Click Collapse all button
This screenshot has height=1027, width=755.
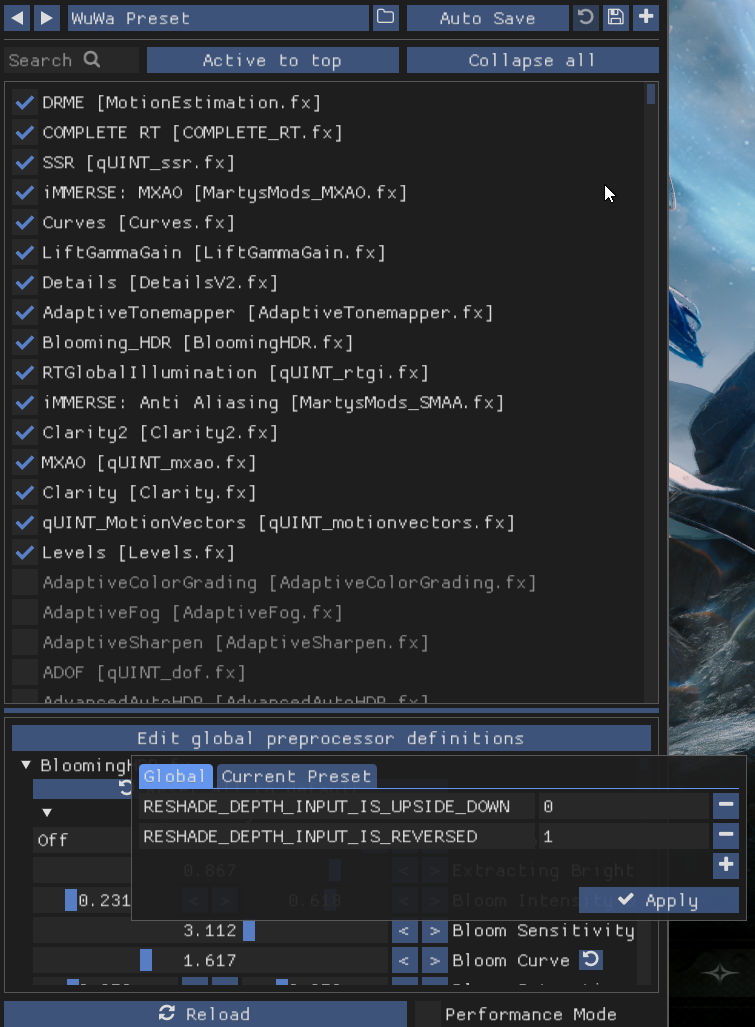coord(532,60)
